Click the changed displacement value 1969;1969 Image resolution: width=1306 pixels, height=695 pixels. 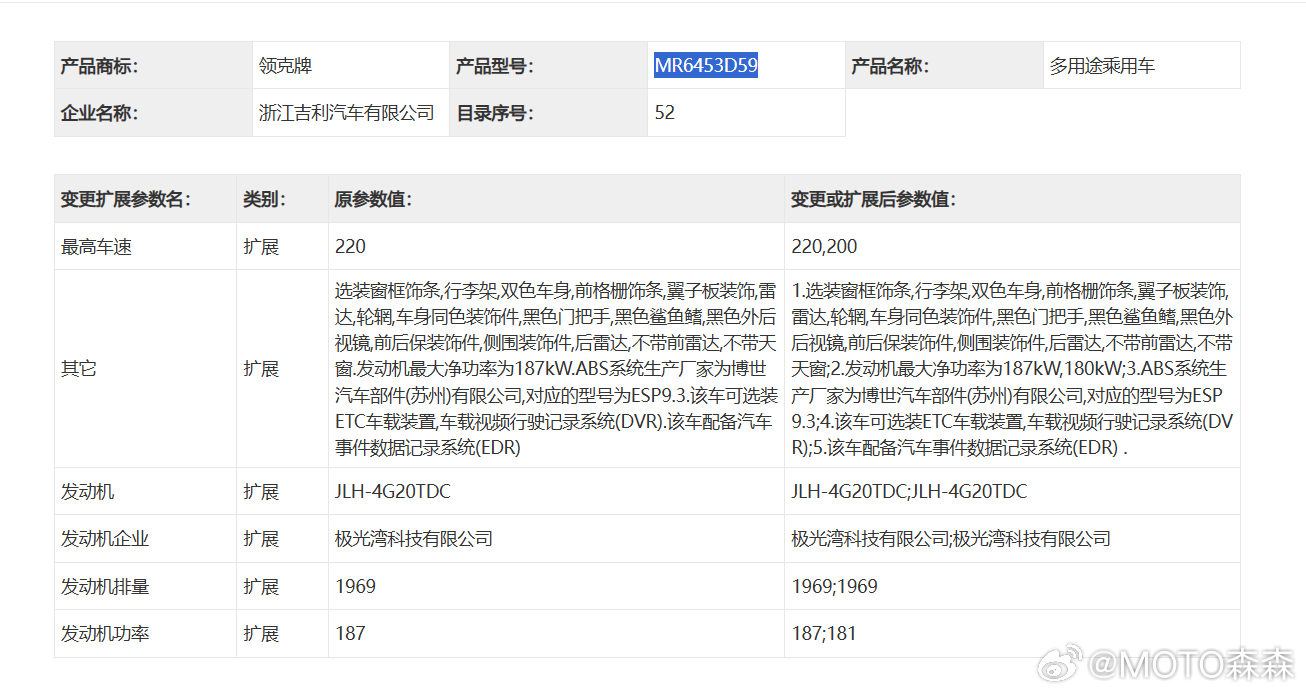click(834, 586)
